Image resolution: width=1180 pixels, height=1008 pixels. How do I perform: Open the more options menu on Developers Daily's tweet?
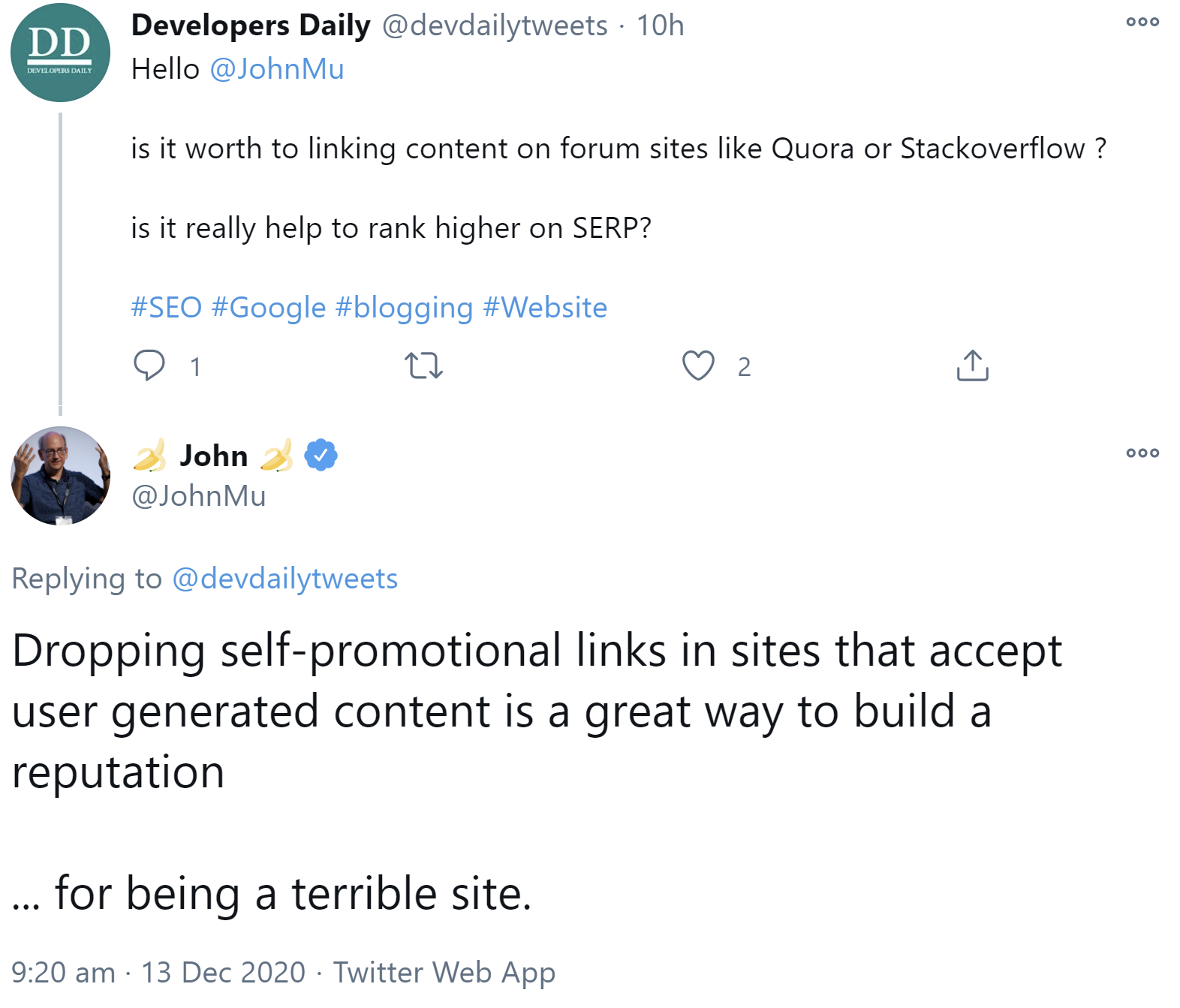tap(1143, 23)
